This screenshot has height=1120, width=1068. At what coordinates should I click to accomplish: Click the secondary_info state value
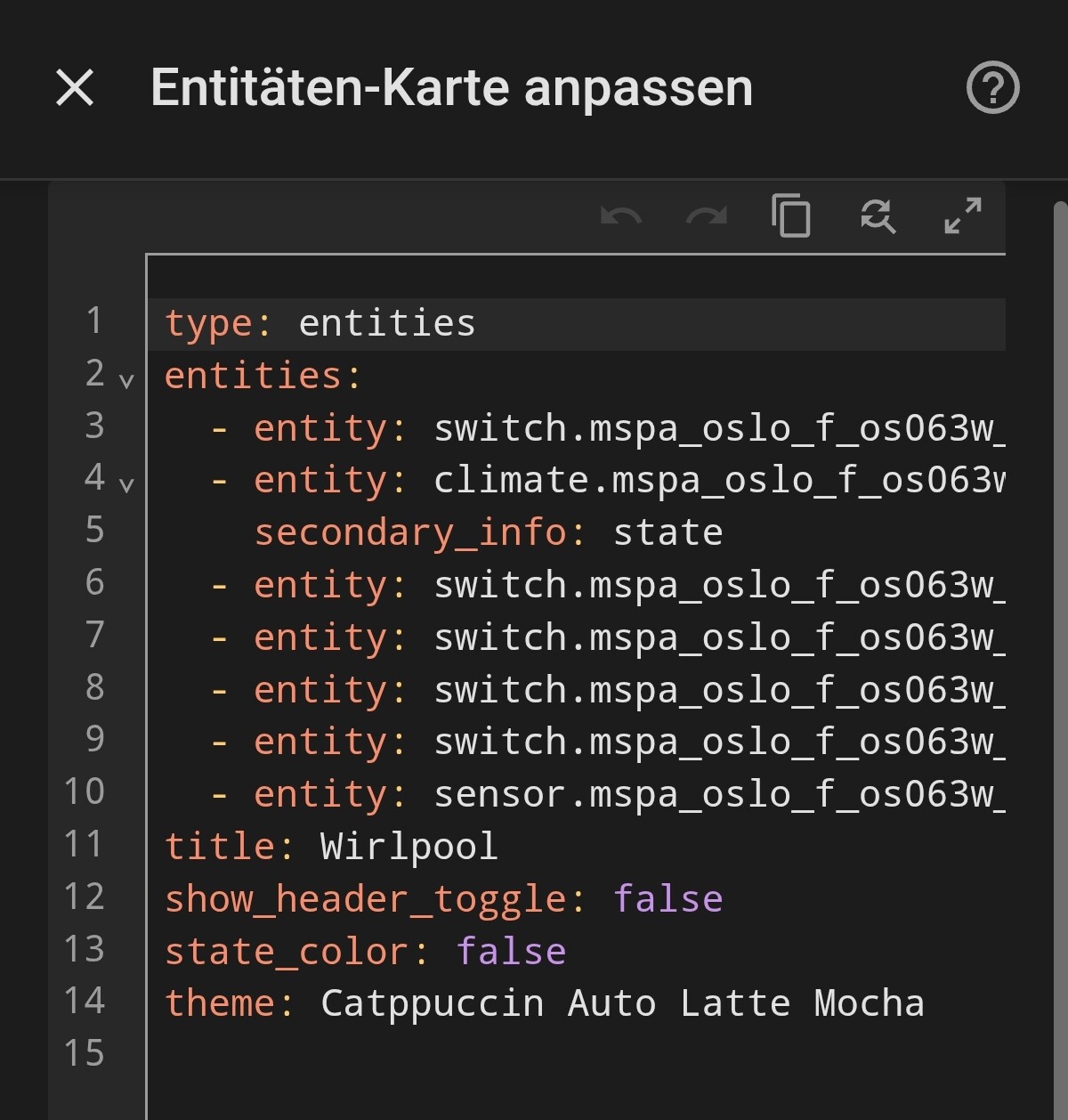(667, 533)
